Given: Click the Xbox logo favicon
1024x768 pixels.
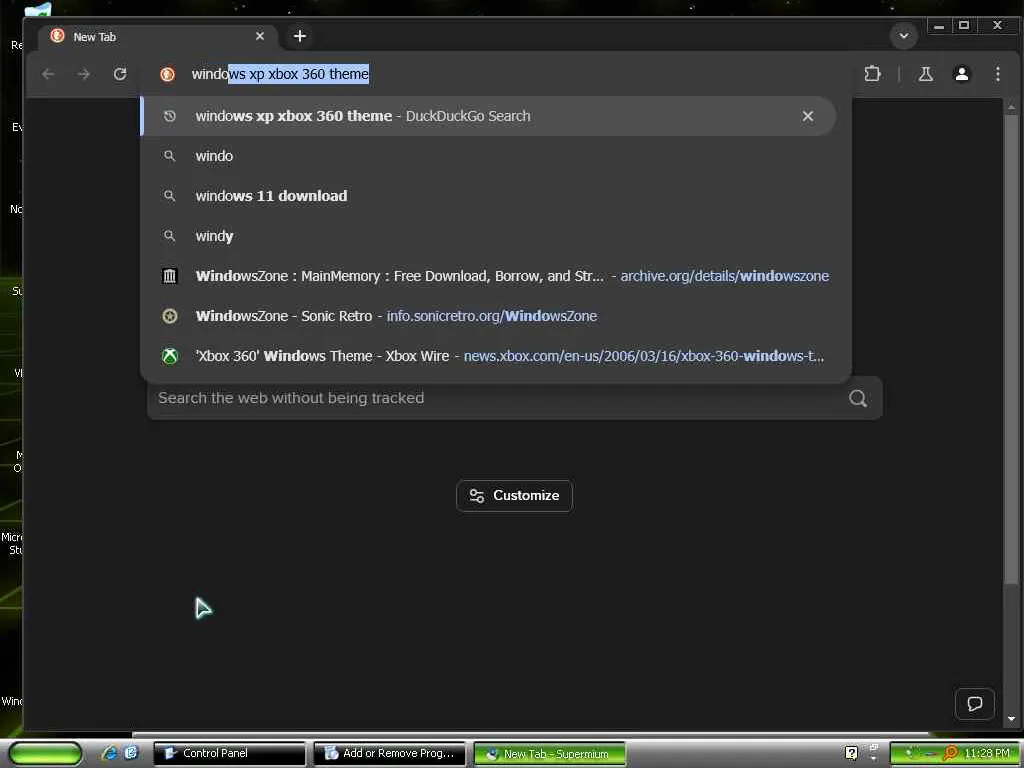Looking at the screenshot, I should tap(170, 356).
